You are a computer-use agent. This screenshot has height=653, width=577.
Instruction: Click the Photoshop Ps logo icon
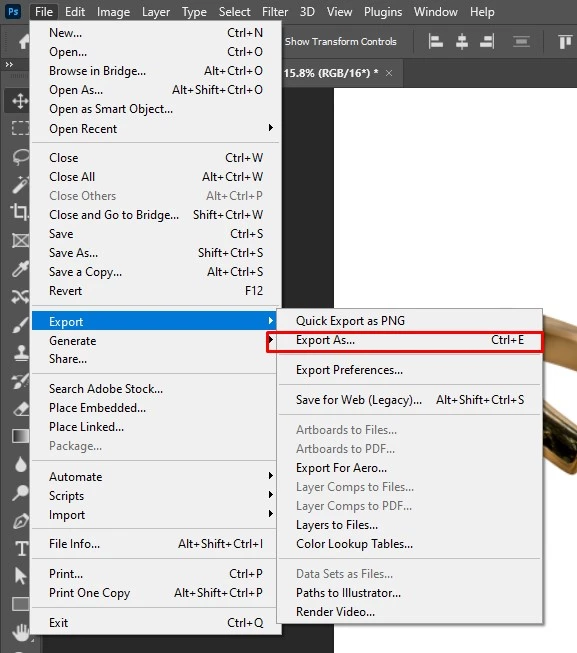pos(13,11)
